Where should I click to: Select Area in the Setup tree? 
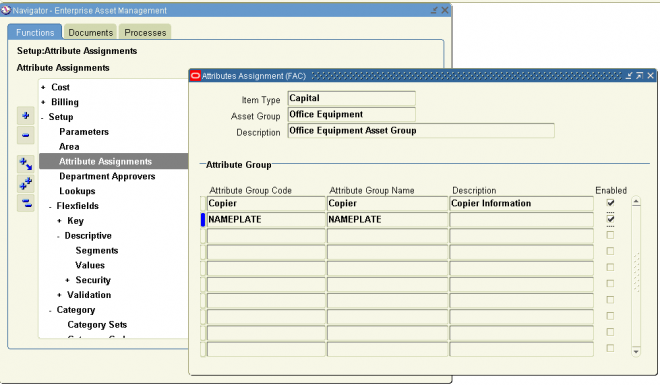tap(69, 146)
